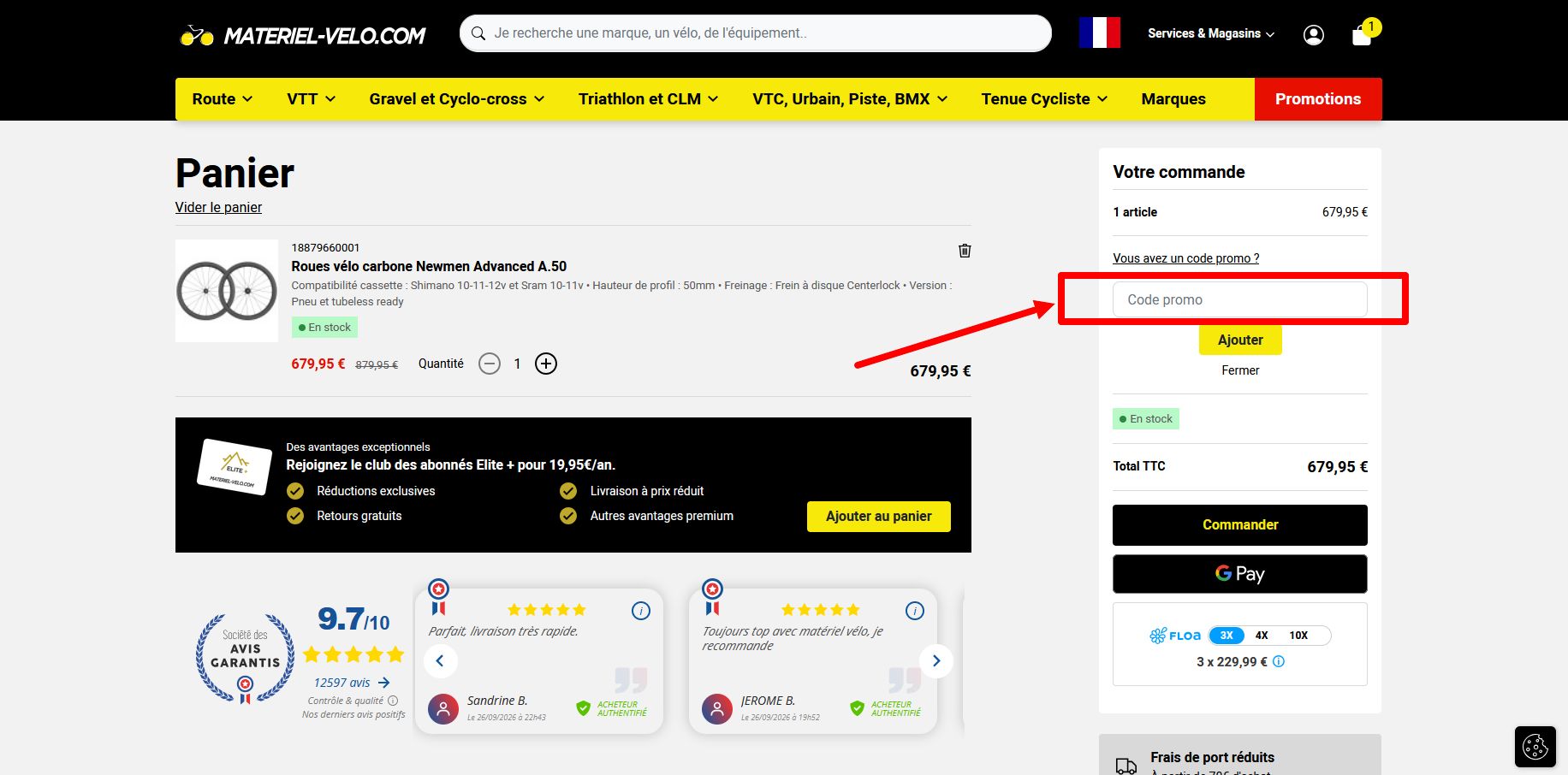The image size is (1568, 775).
Task: Open the cookie settings icon
Action: [1535, 746]
